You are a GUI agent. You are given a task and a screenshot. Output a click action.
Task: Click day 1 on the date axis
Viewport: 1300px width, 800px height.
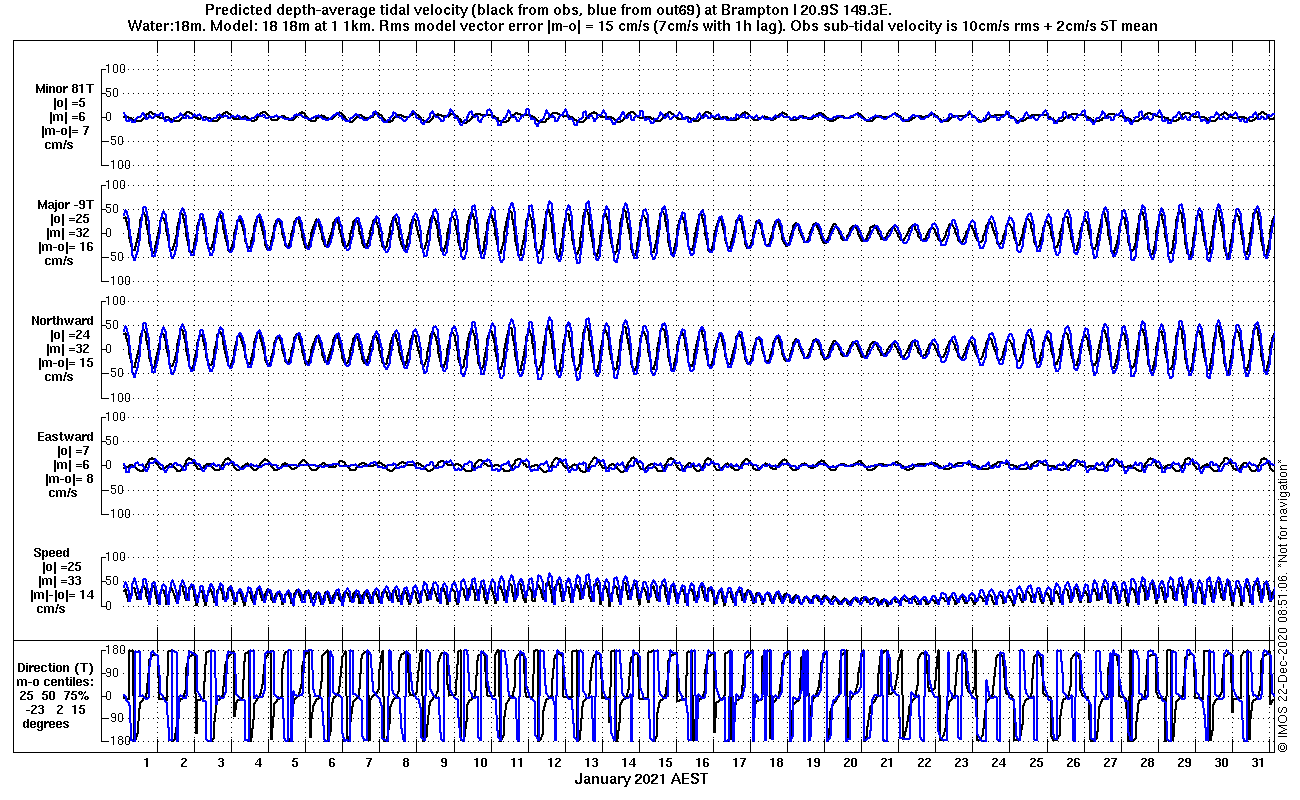(147, 762)
